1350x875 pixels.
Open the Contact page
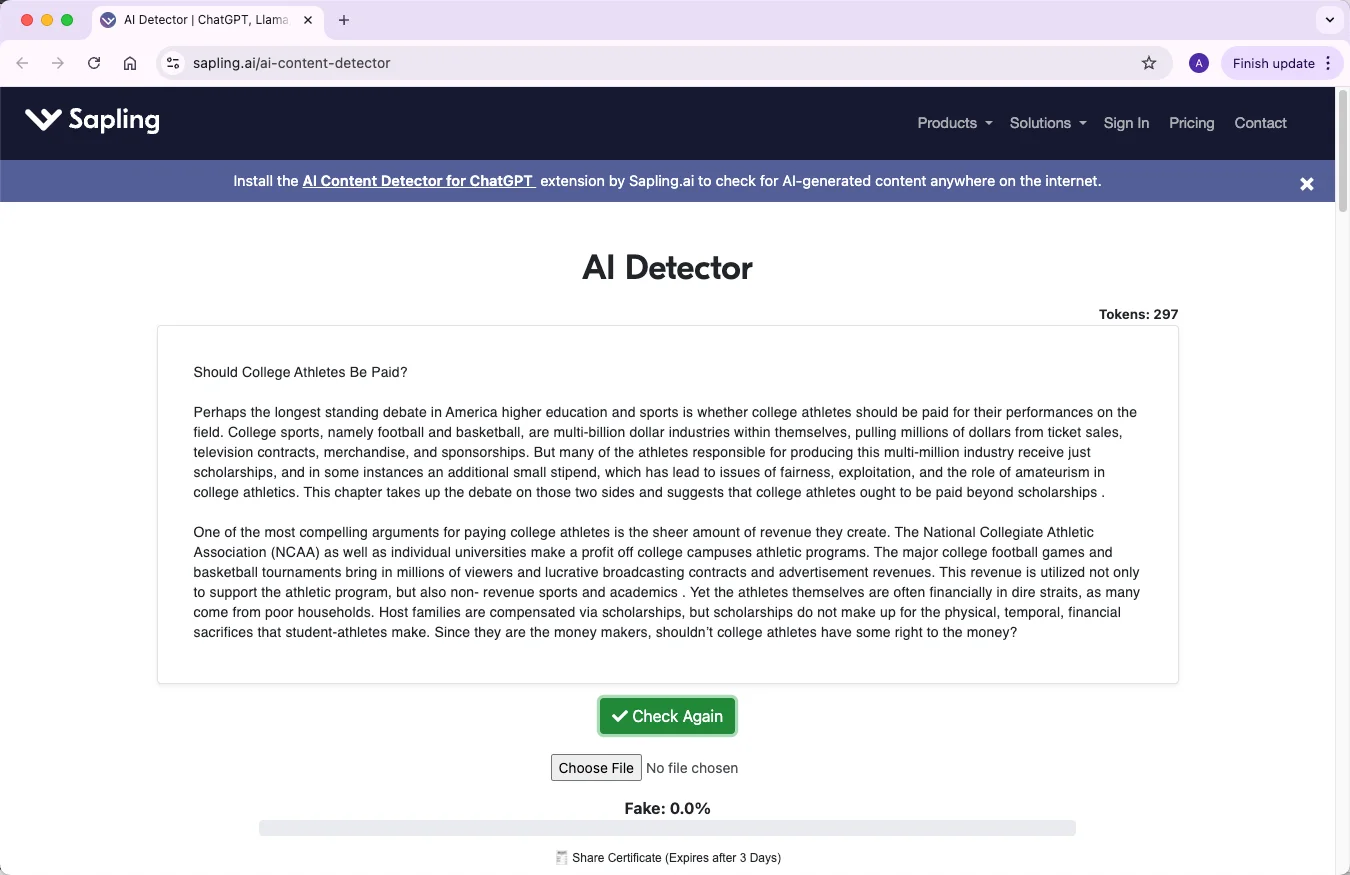pos(1260,123)
